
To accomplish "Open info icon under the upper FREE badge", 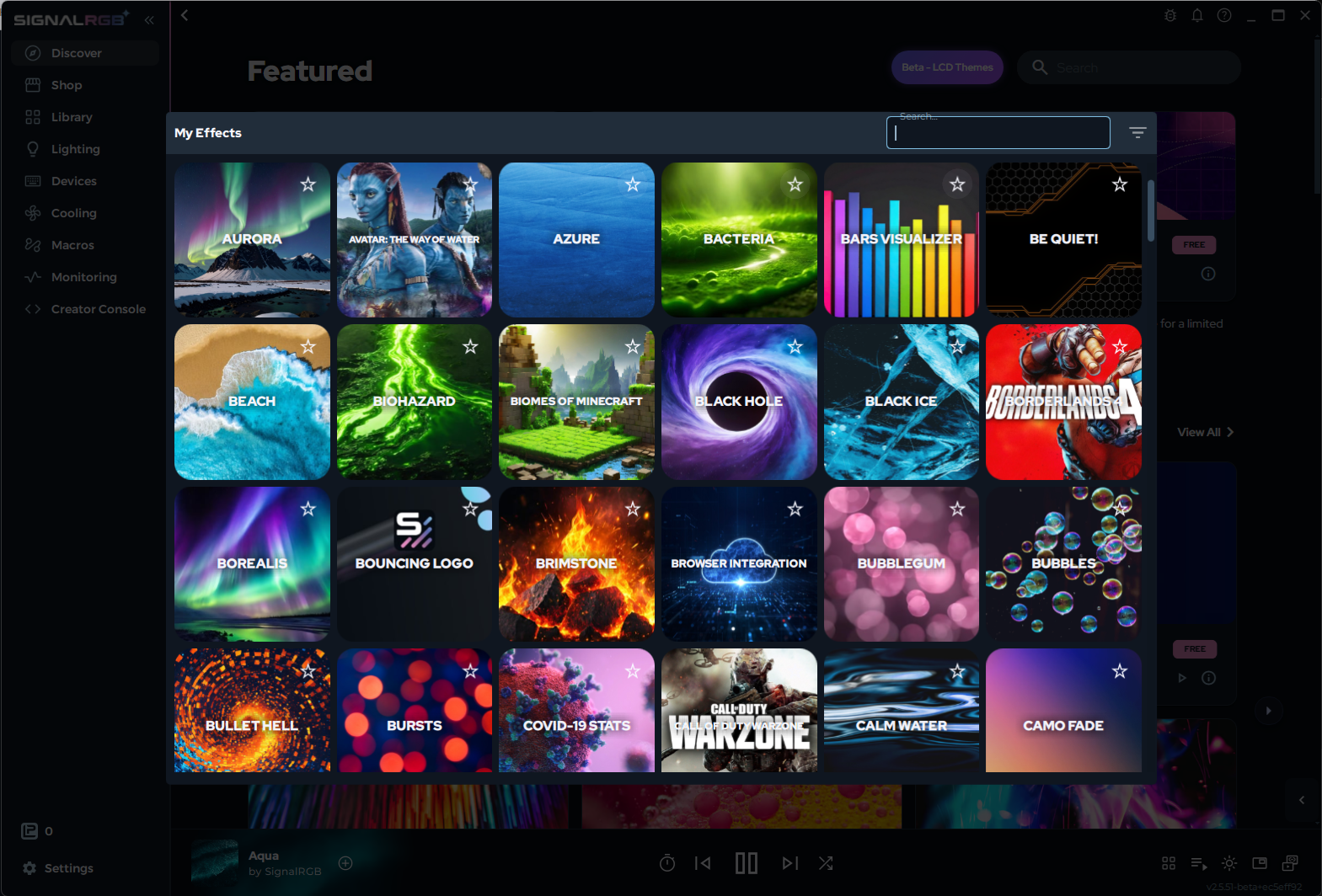I will [x=1208, y=274].
